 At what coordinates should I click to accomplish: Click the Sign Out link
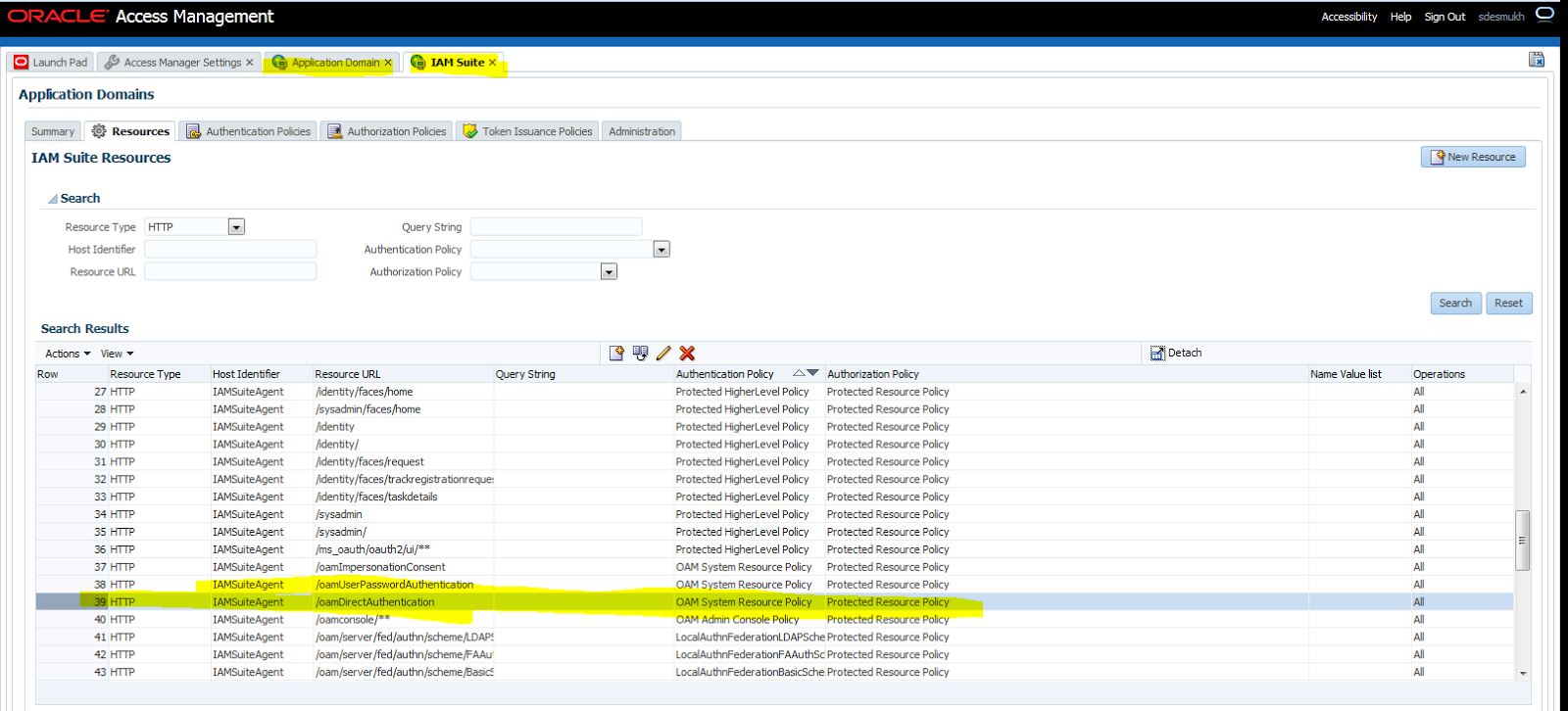point(1445,17)
